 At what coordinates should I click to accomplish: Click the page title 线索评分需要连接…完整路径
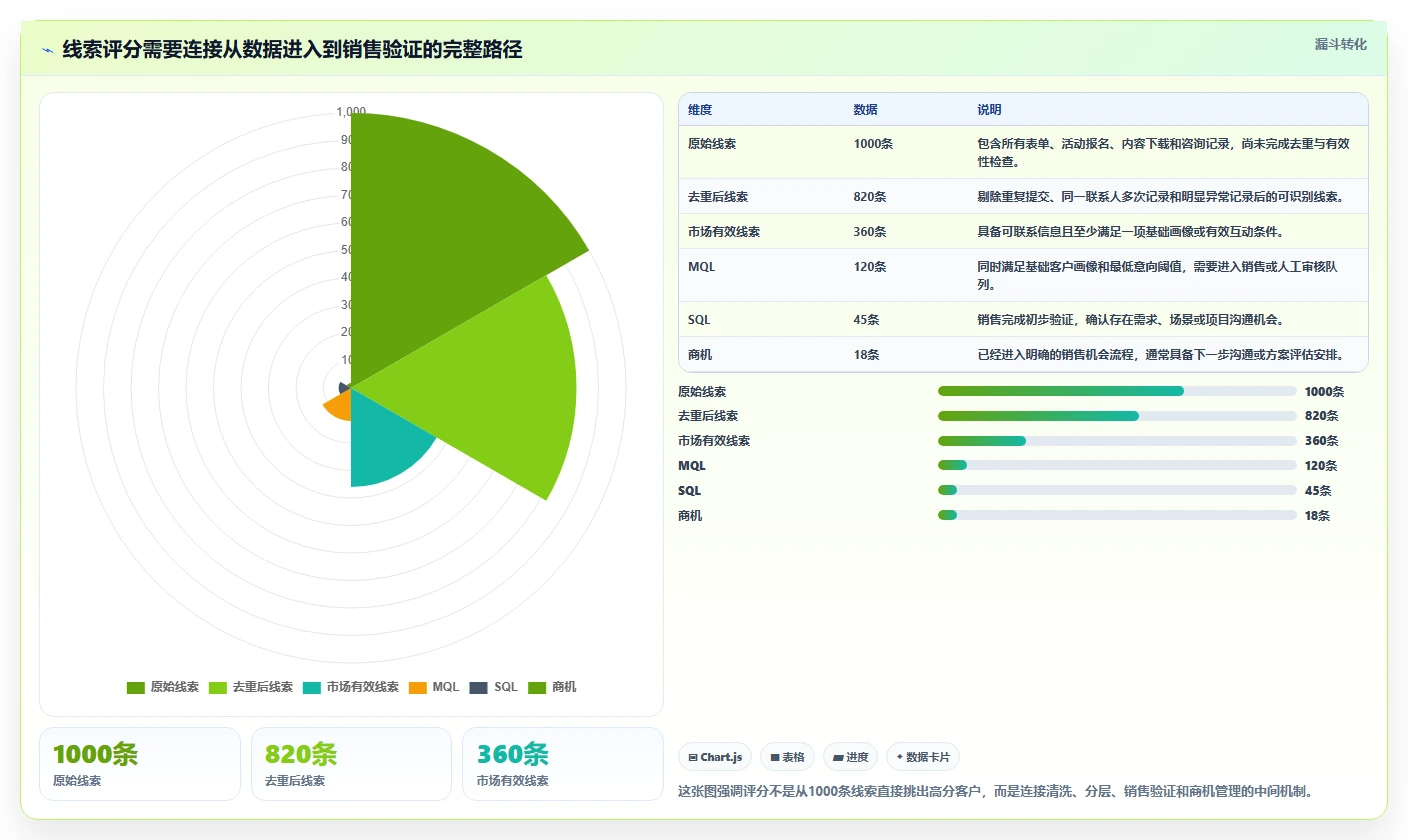292,50
